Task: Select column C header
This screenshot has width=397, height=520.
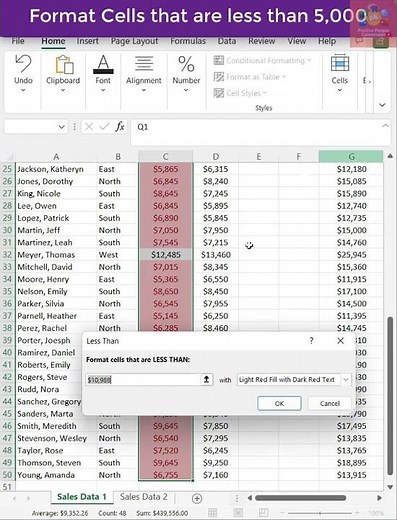Action: [165, 156]
